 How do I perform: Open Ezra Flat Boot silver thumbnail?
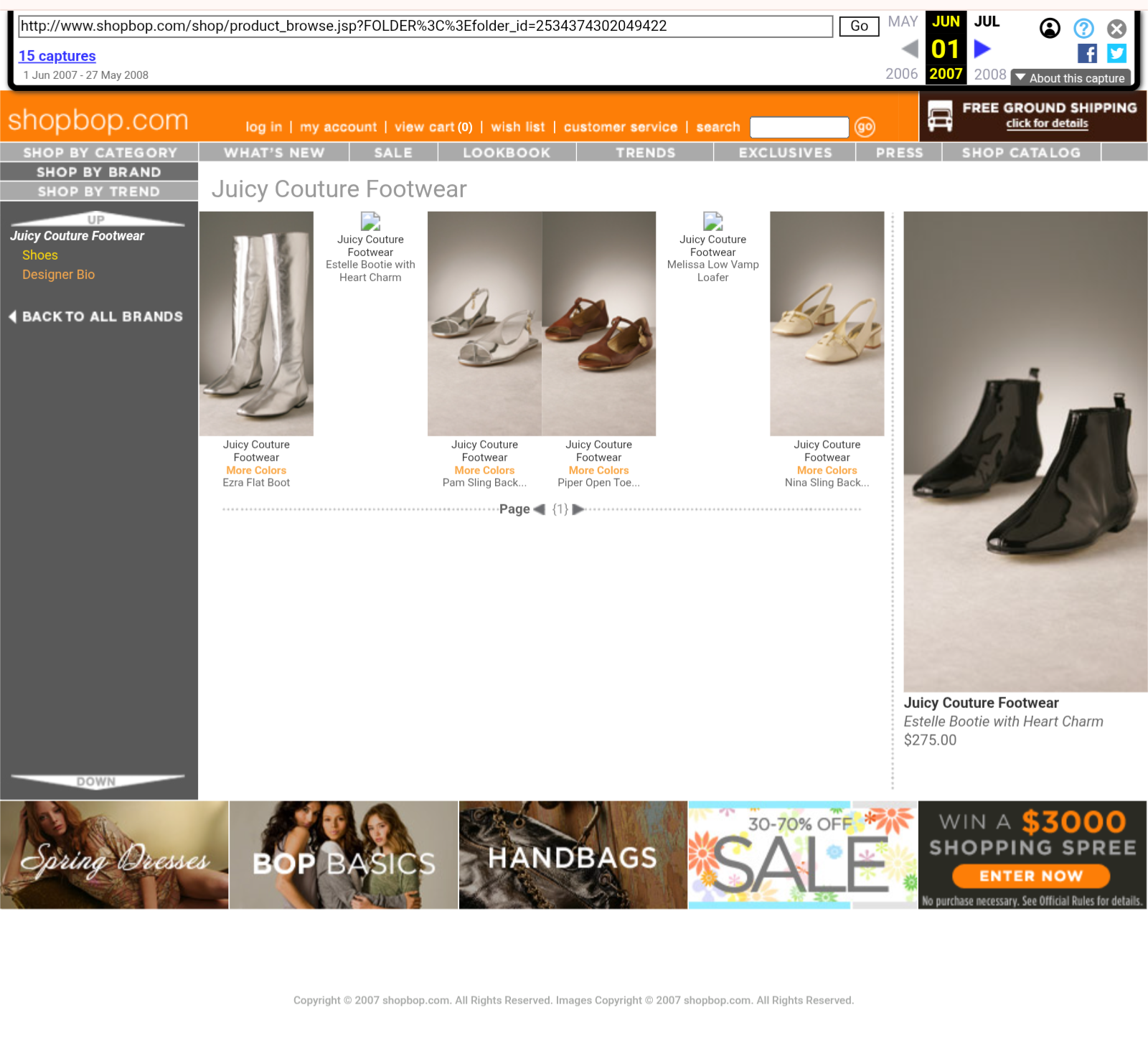click(x=256, y=324)
